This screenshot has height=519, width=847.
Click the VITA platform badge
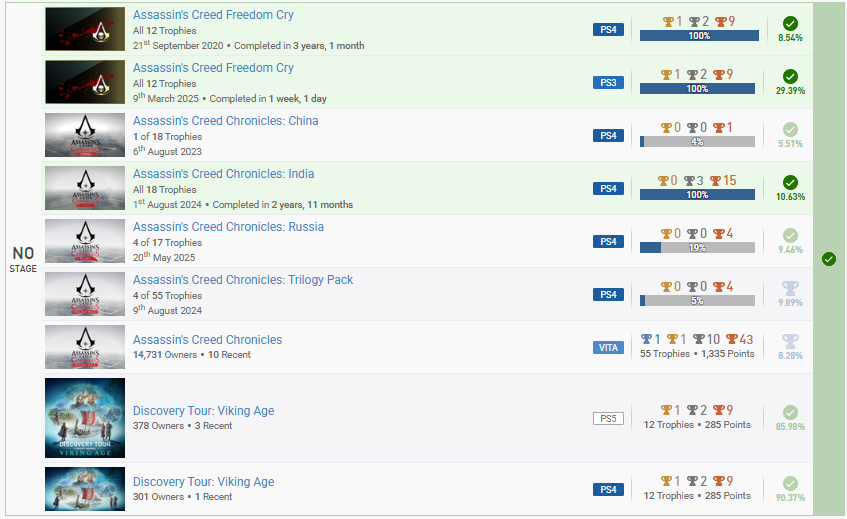[x=608, y=347]
